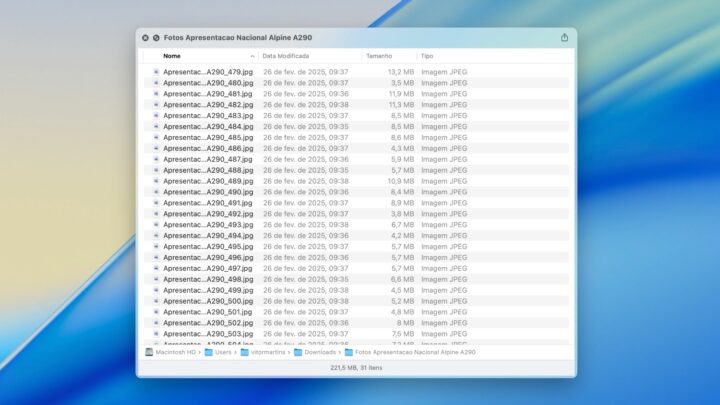Click the date cell of A290_499.jpg

(x=306, y=290)
